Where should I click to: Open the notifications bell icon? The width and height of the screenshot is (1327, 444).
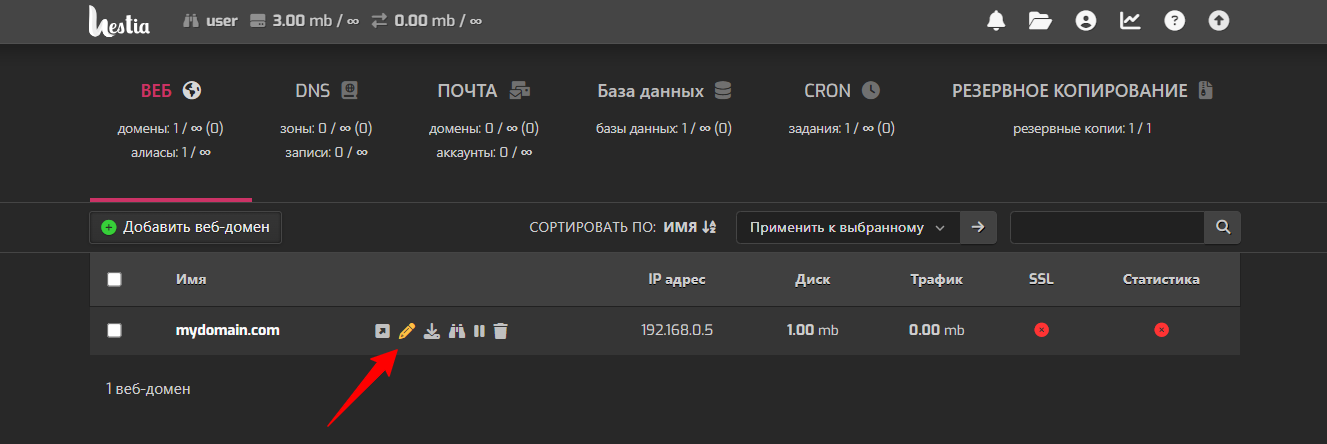996,20
